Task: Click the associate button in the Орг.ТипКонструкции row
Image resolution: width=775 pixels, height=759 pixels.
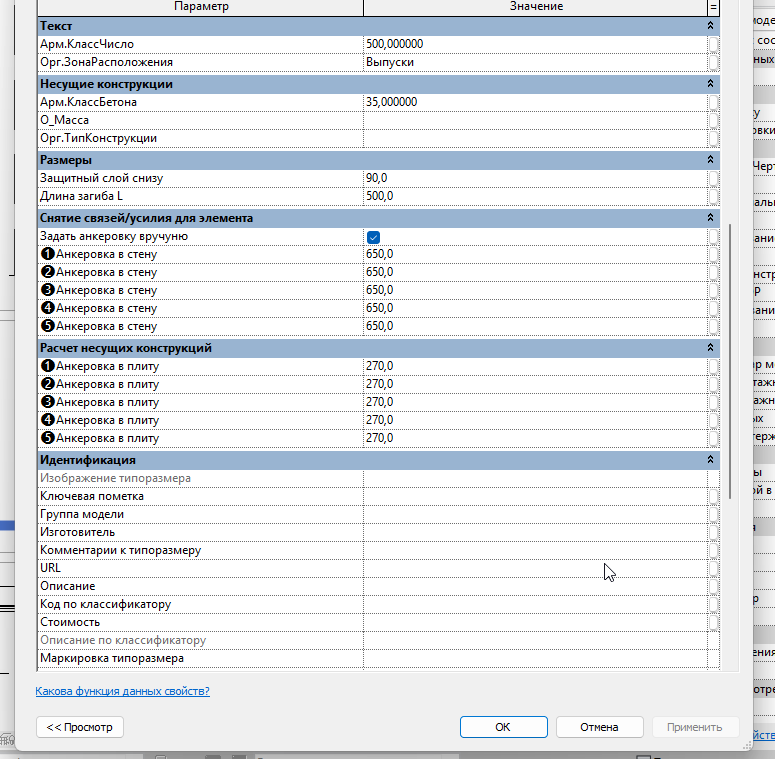Action: [x=713, y=138]
